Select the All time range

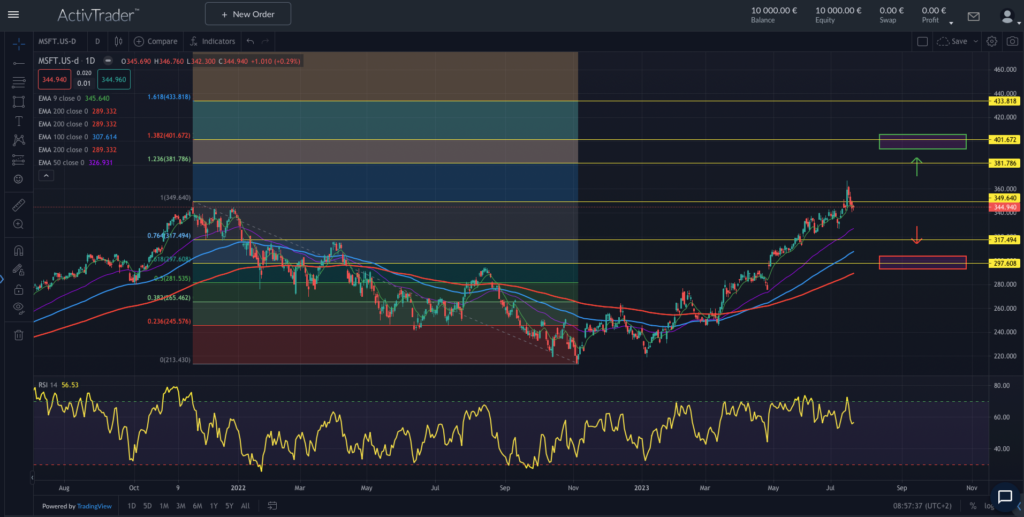[245, 506]
